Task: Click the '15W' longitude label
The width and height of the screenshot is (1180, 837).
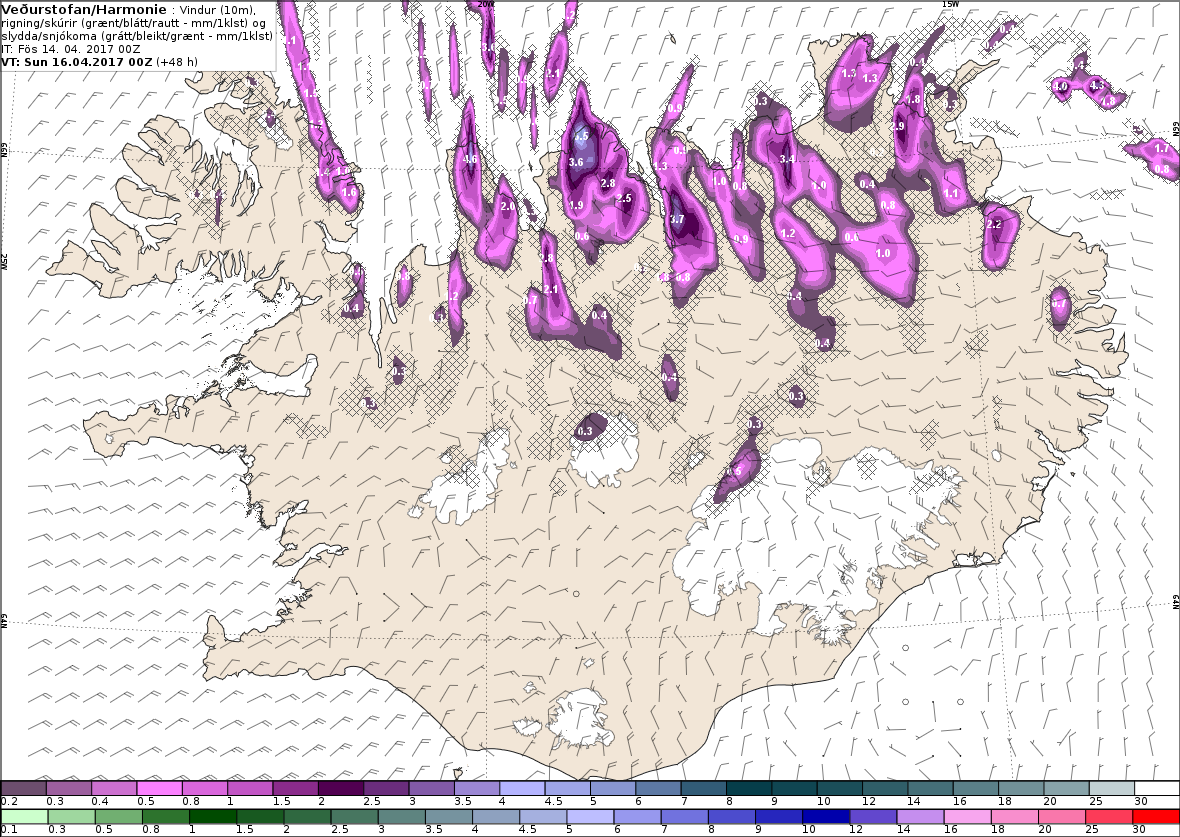Action: point(950,4)
